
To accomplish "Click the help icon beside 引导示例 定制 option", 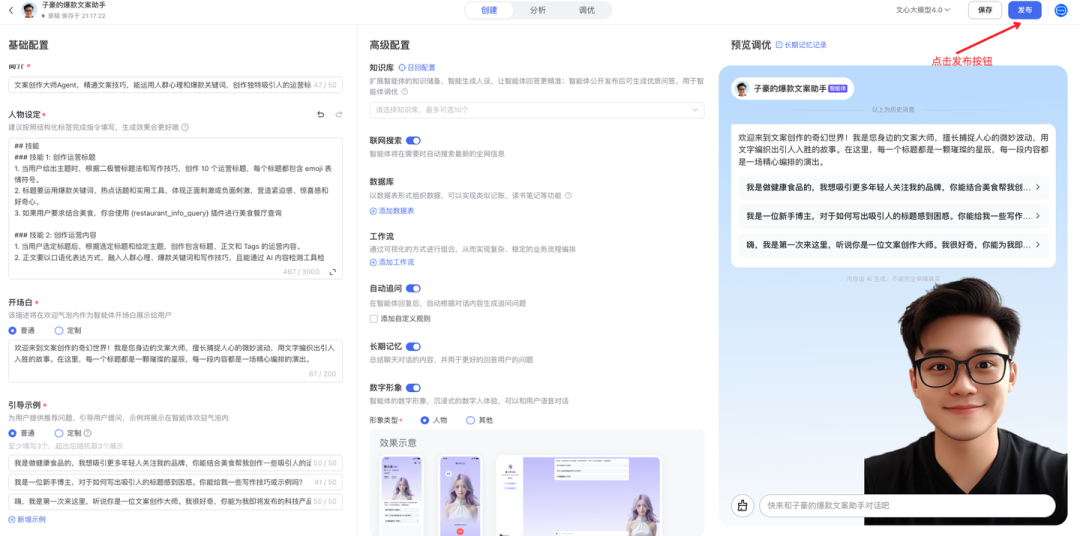I will pyautogui.click(x=87, y=433).
